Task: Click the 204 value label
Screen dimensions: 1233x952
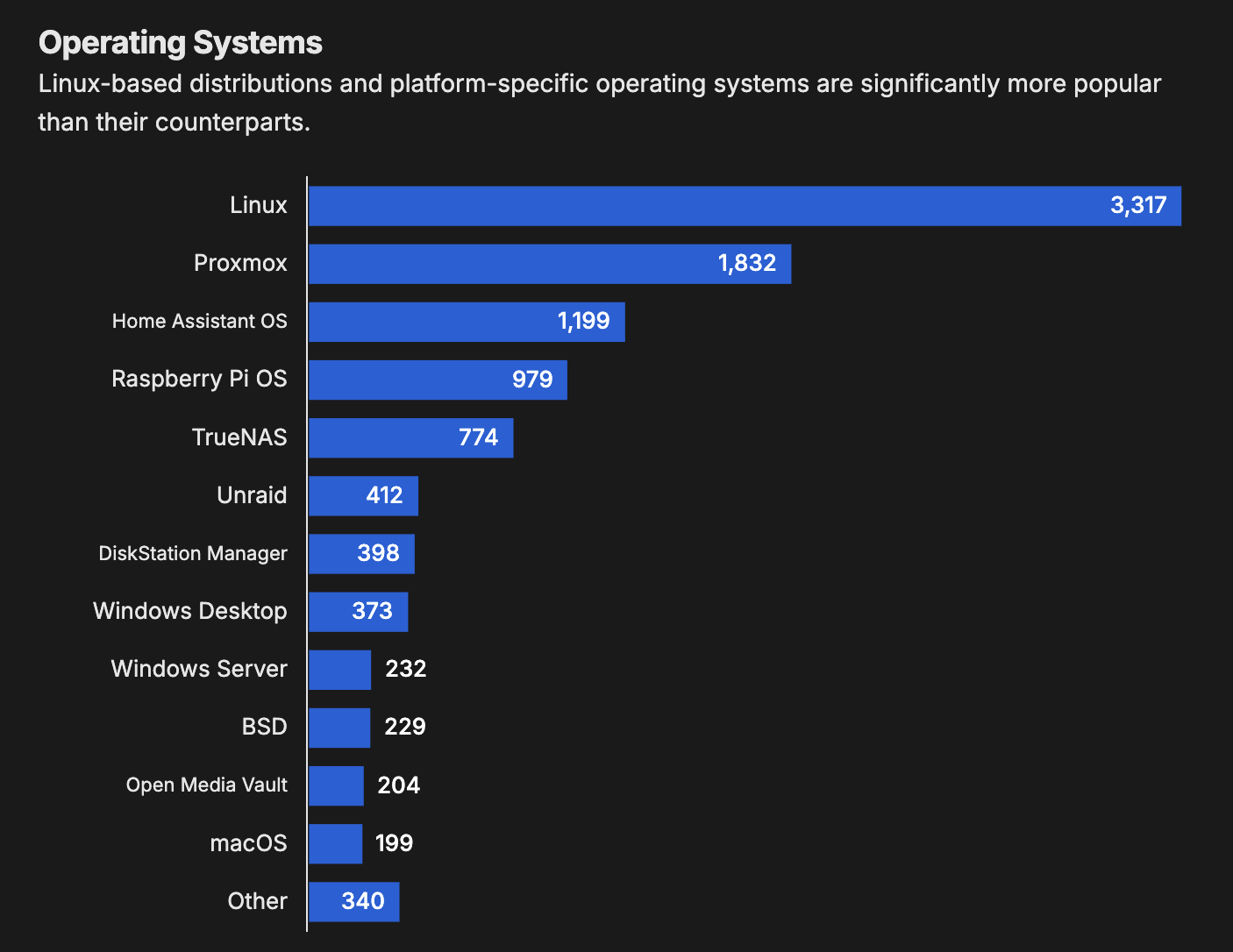Action: point(399,785)
